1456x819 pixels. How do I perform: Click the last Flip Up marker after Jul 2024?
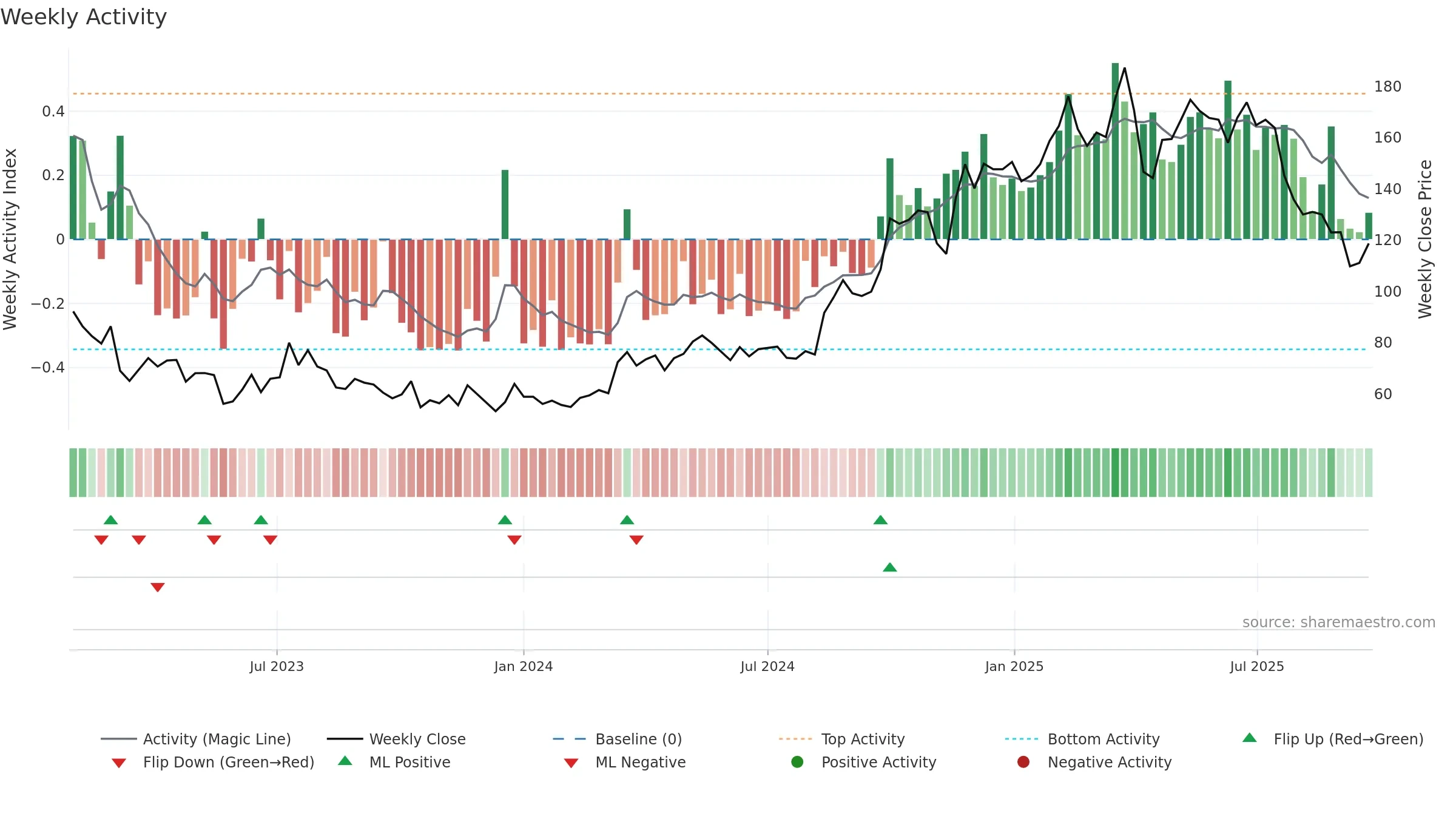[880, 520]
